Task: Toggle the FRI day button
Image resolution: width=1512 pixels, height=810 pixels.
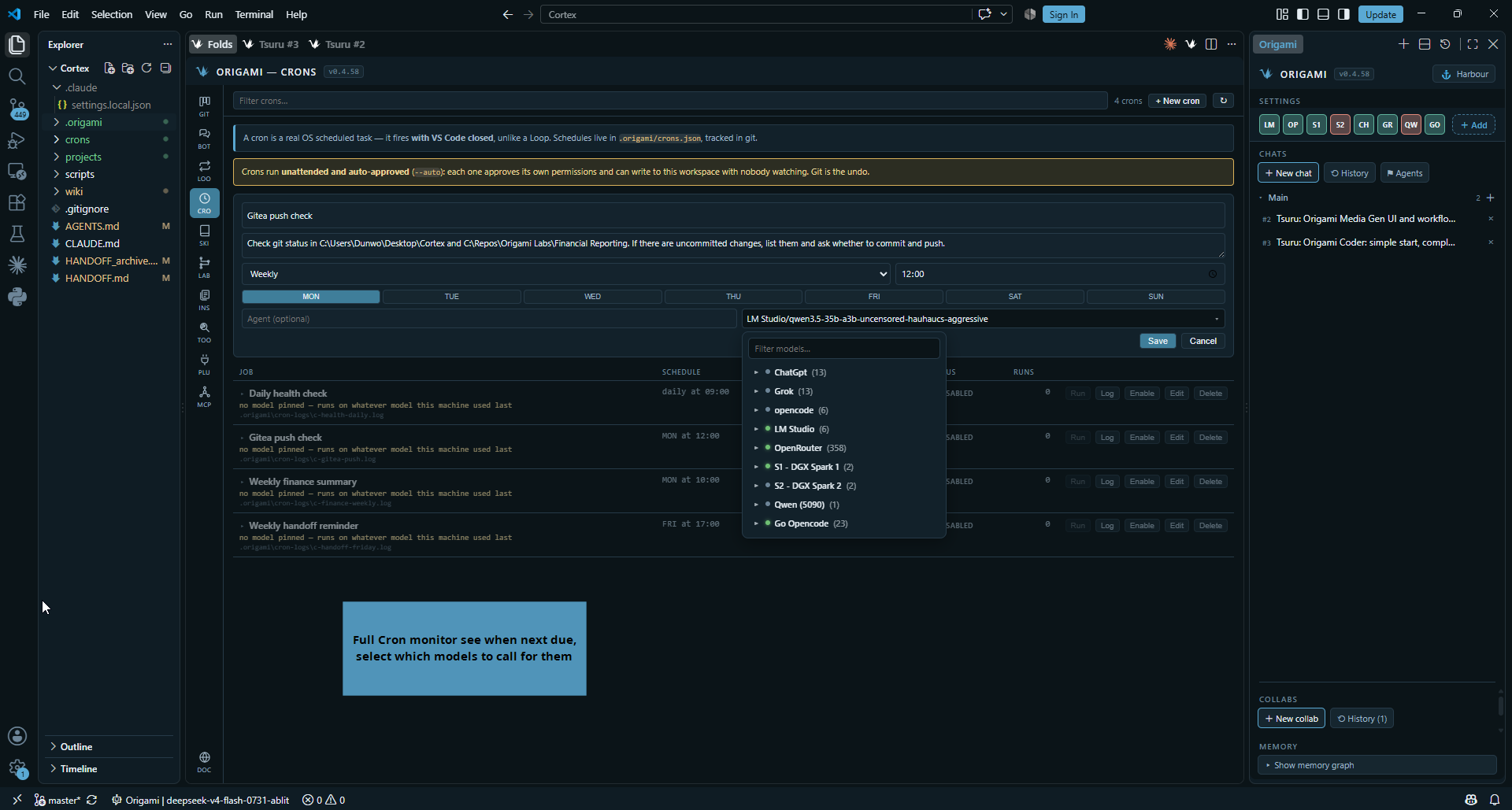Action: (874, 297)
